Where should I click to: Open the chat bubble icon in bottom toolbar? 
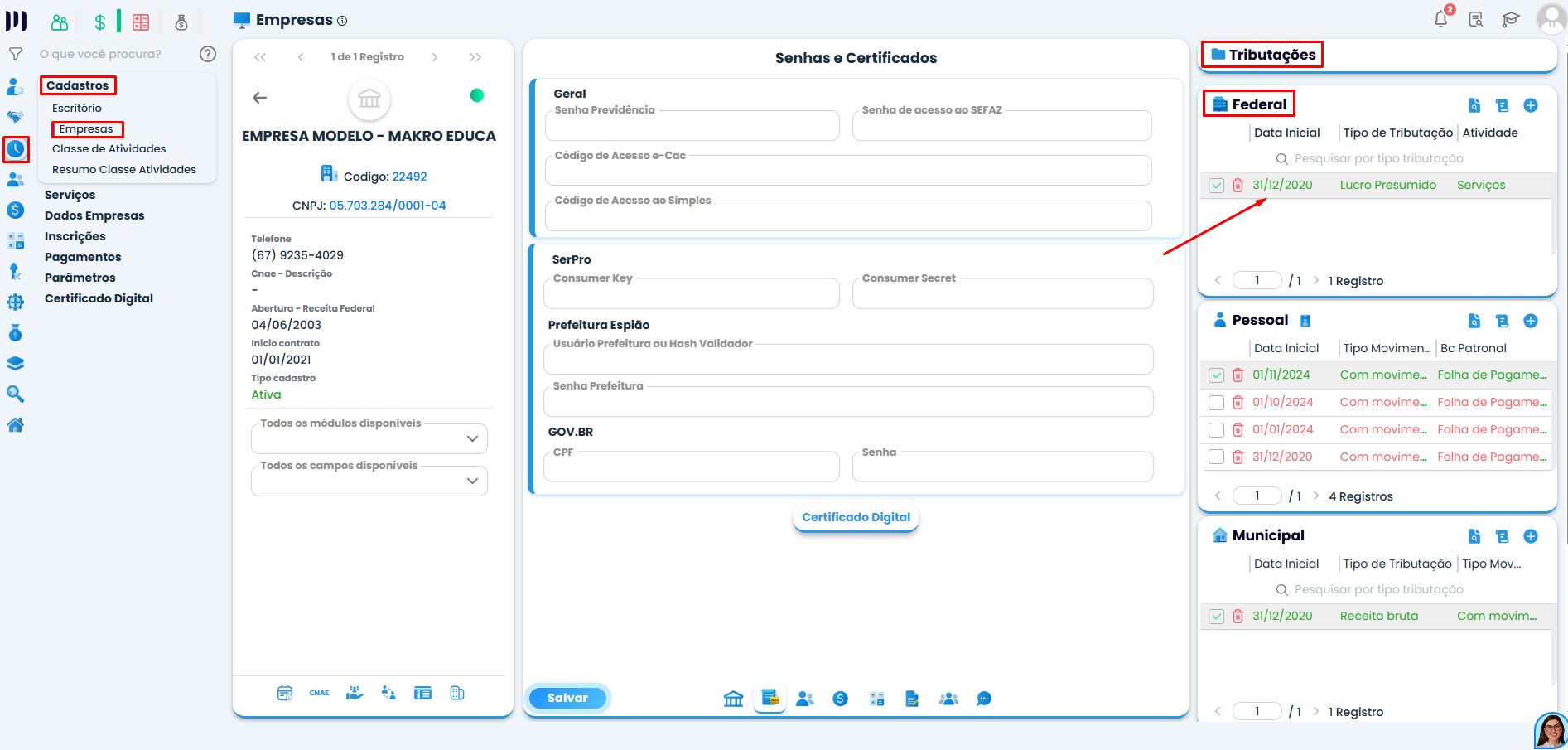click(983, 699)
